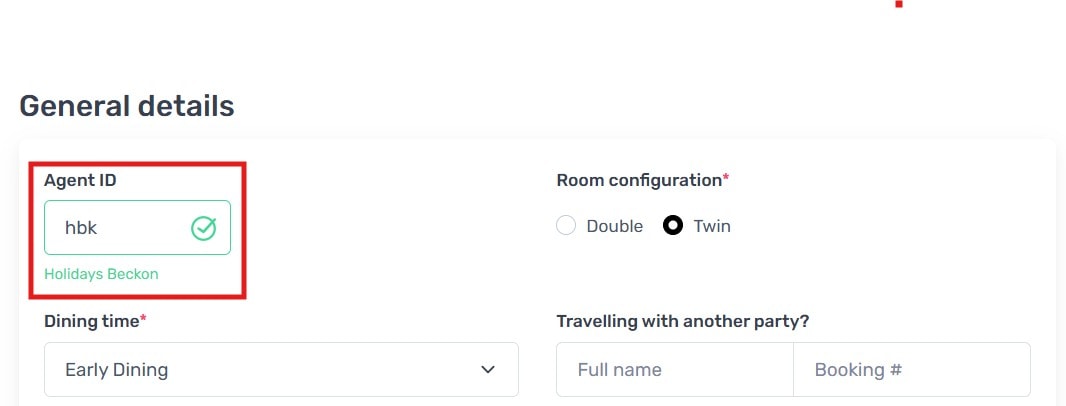
Task: Expand the Dining time chevron arrow
Action: click(488, 370)
